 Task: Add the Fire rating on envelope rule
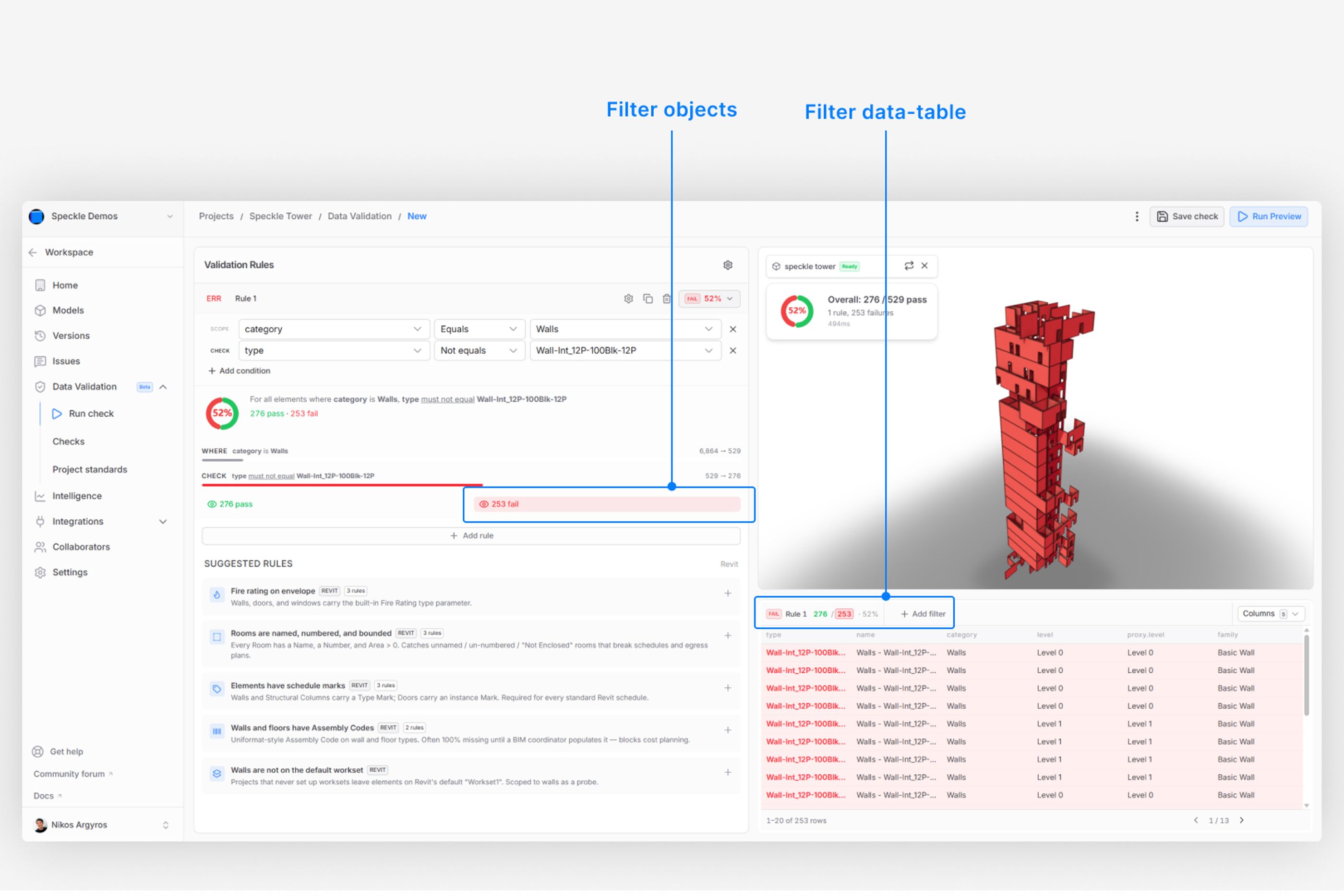click(727, 594)
